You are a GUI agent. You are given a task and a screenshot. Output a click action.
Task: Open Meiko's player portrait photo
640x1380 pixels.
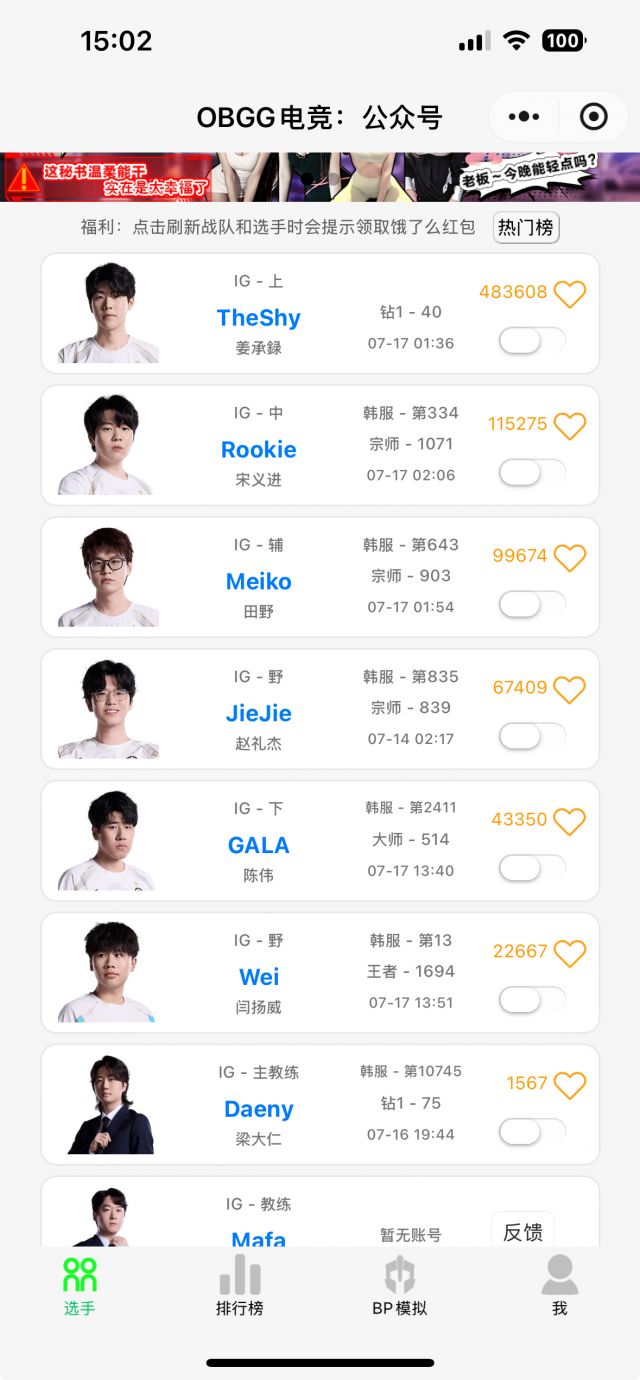108,577
